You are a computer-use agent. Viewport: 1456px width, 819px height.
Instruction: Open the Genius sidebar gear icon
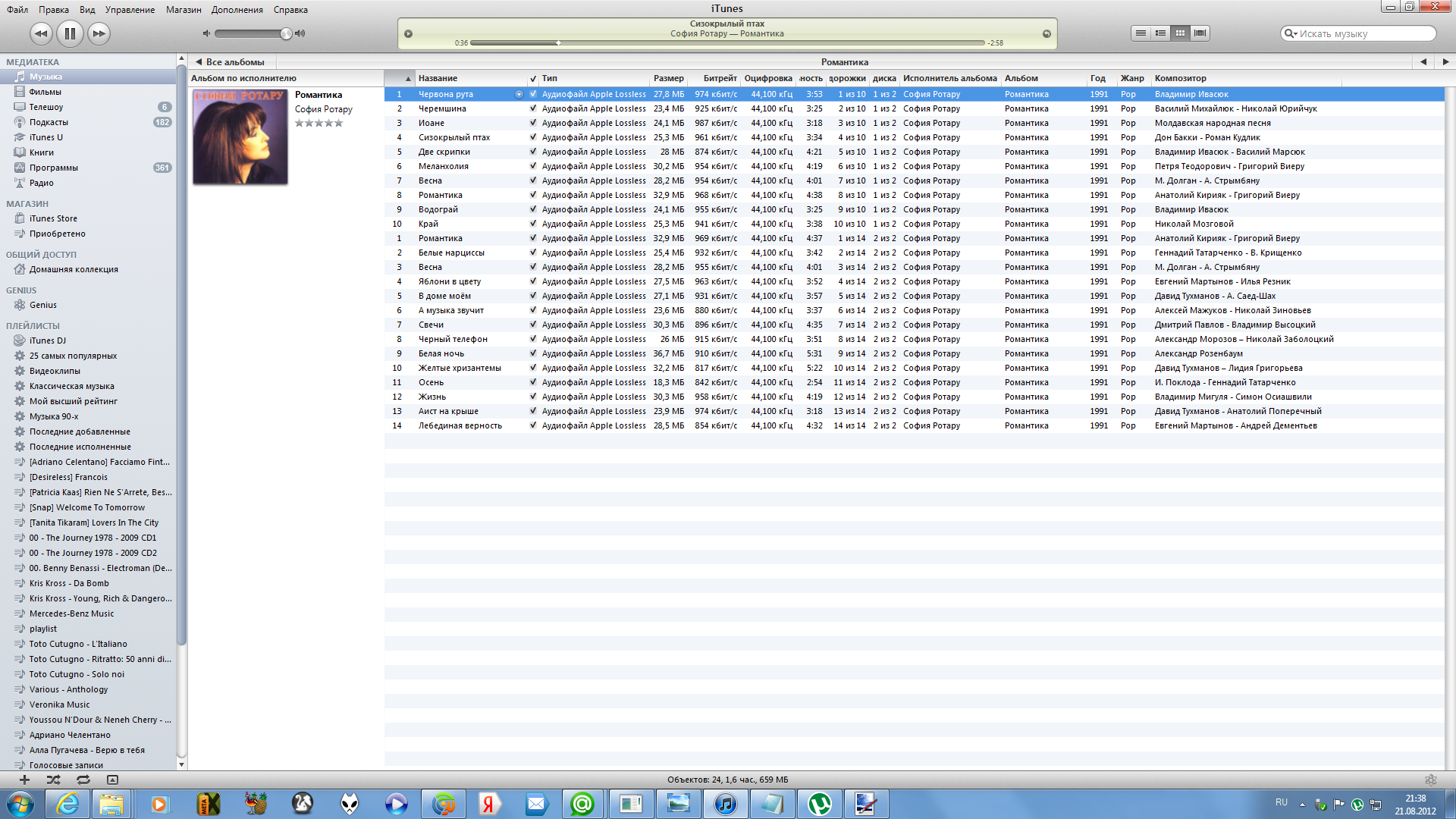point(1430,780)
